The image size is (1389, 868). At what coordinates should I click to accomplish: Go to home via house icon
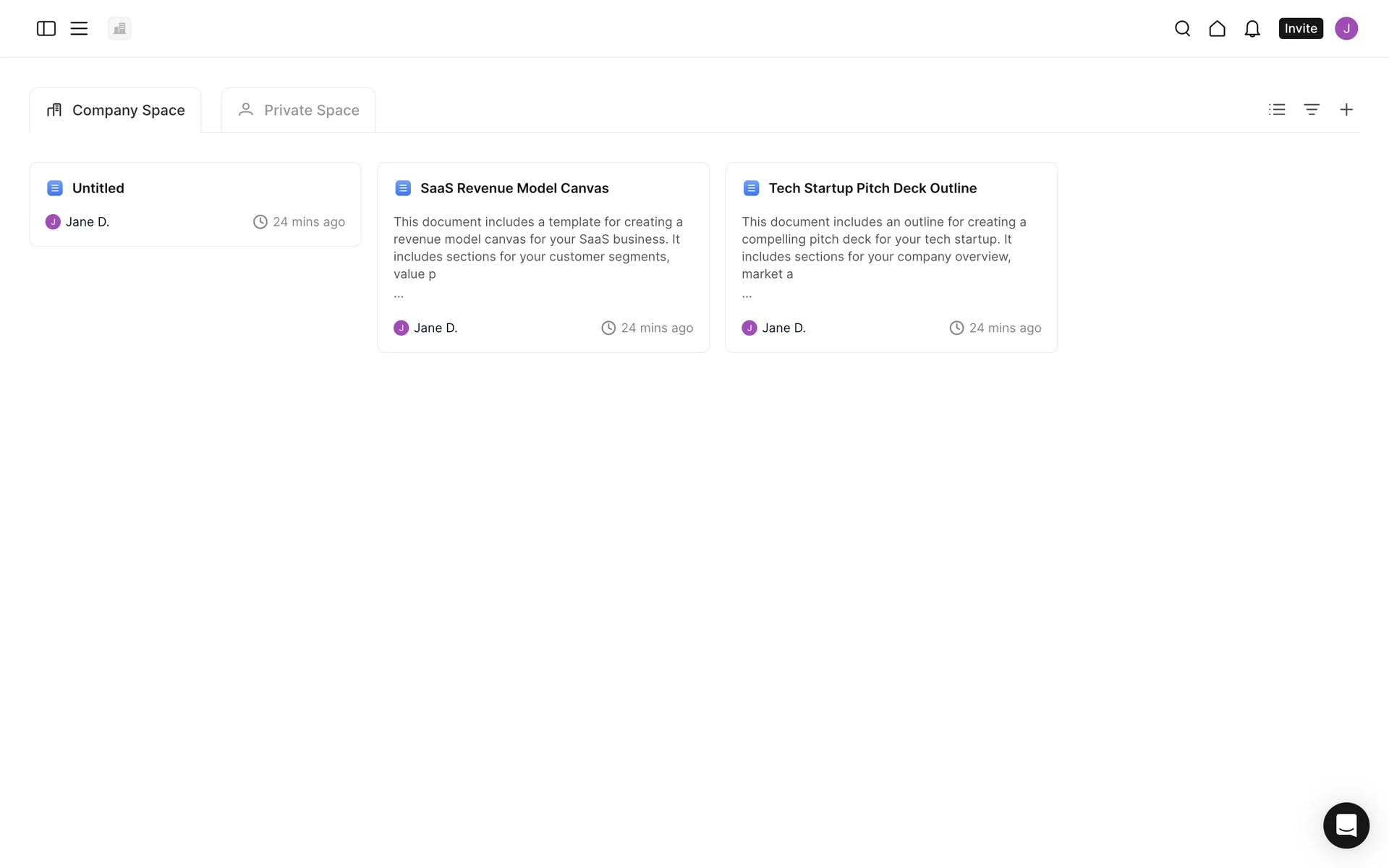tap(1217, 28)
